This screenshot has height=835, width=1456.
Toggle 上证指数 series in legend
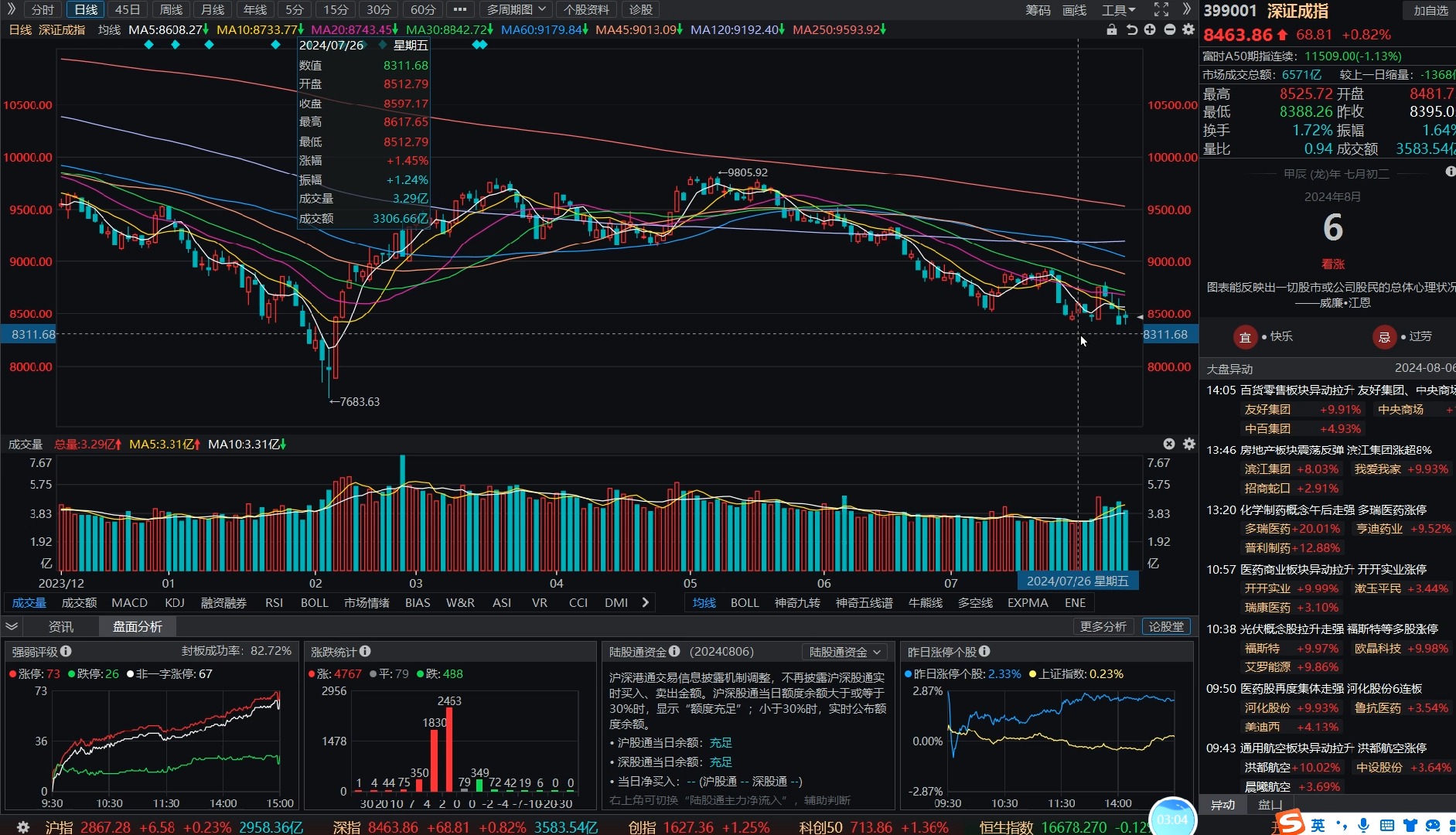coord(1076,674)
